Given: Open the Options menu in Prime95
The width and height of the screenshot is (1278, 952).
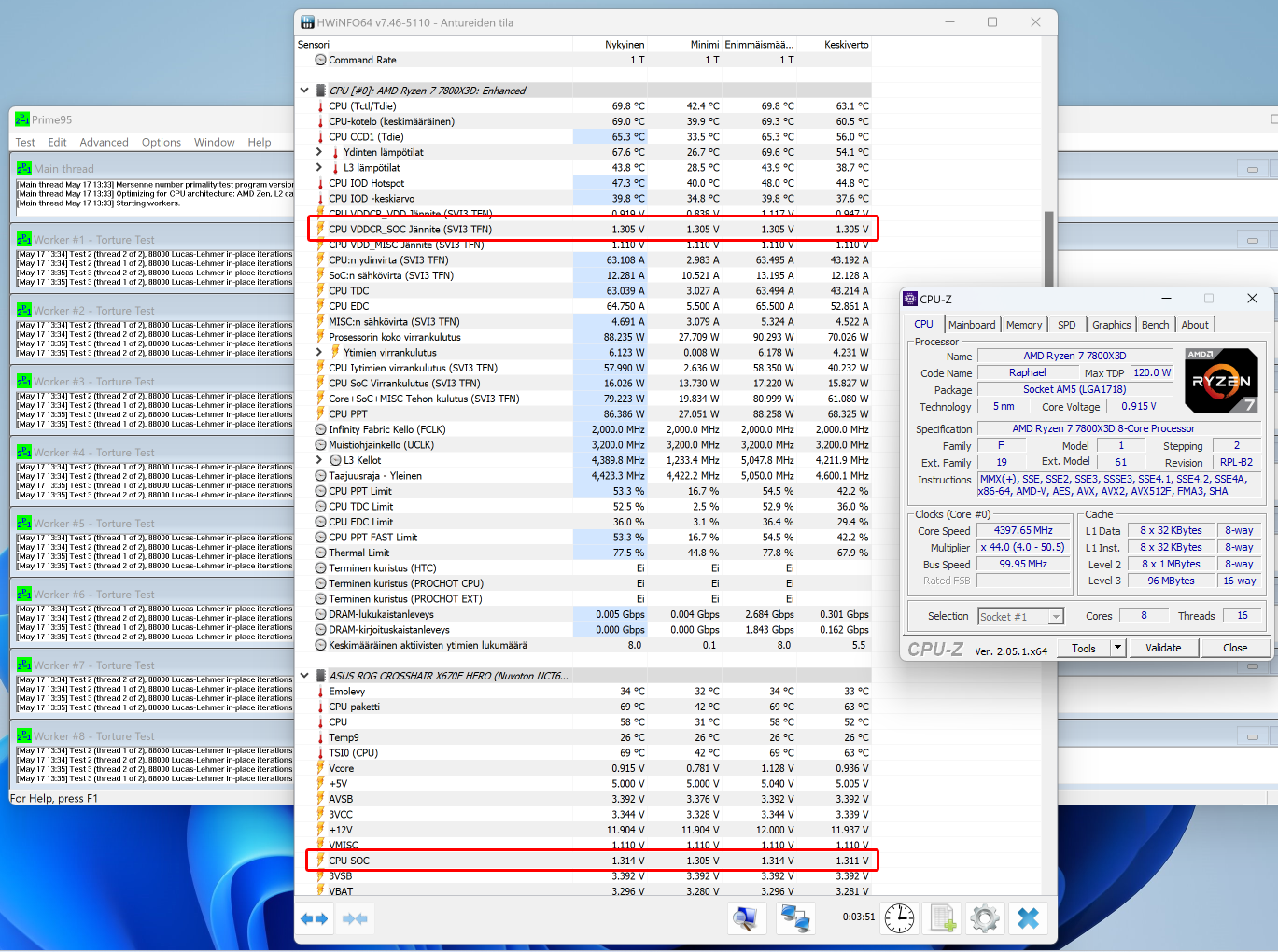Looking at the screenshot, I should (162, 143).
